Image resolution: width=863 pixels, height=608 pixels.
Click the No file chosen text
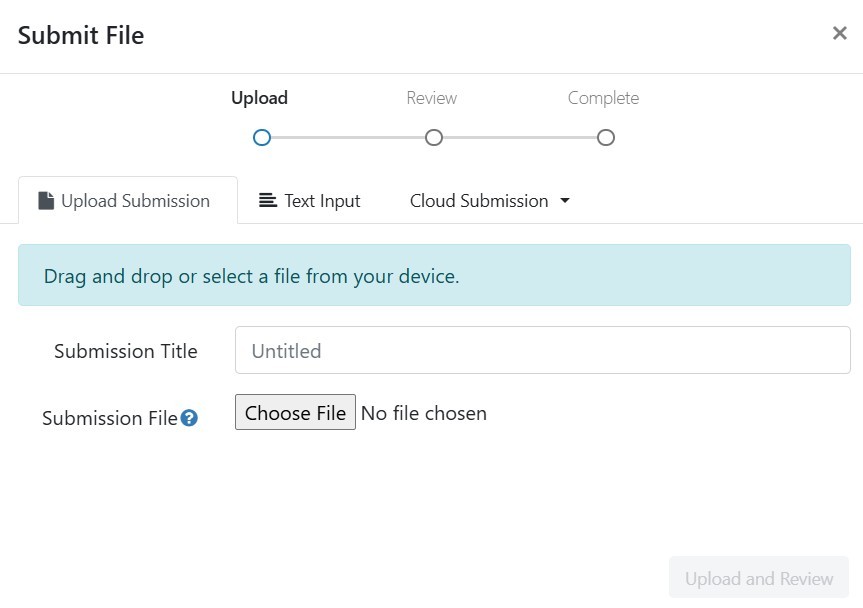coord(424,413)
